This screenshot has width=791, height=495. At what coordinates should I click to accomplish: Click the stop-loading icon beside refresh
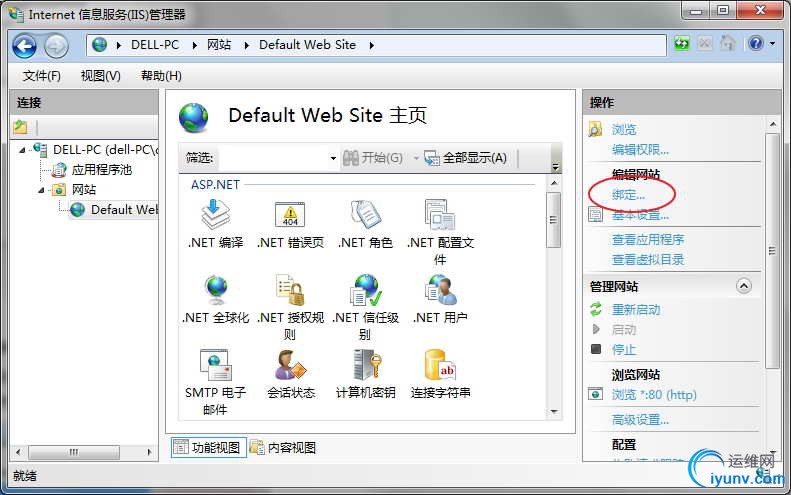[705, 44]
